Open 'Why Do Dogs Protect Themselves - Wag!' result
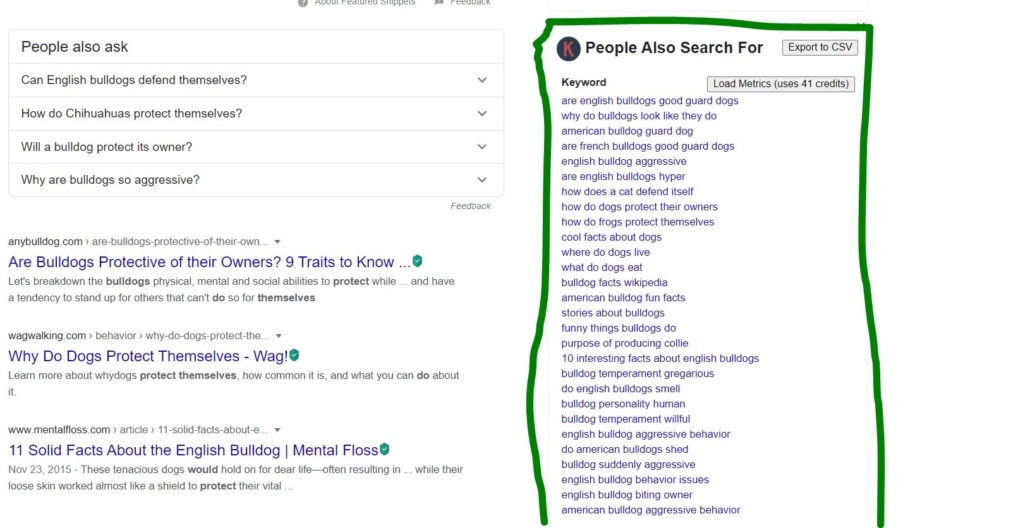The height and width of the screenshot is (528, 1030). click(x=148, y=356)
